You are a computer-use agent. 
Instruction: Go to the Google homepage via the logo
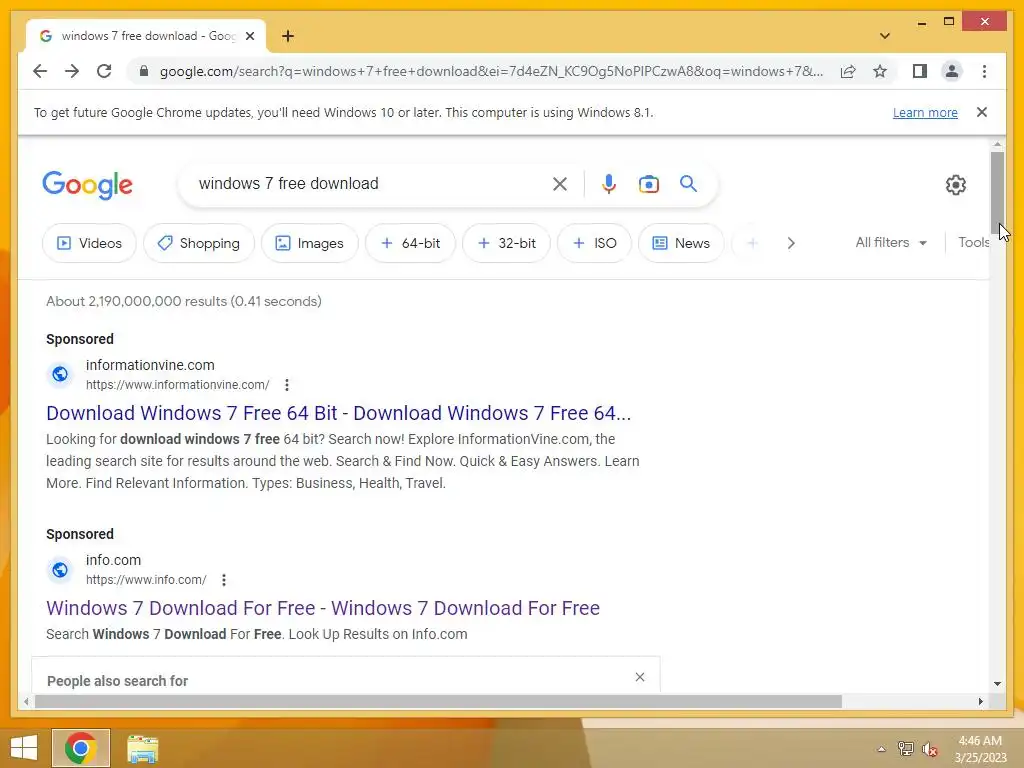pos(88,185)
